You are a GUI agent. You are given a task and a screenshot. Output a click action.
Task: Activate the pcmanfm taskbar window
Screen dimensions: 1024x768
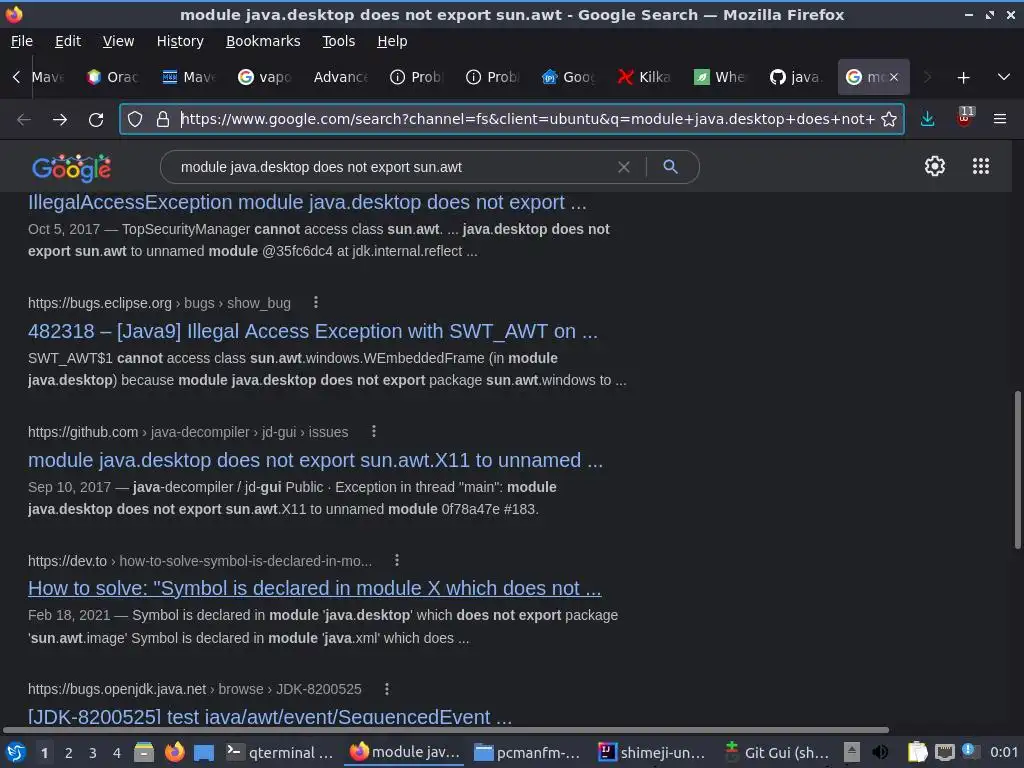tap(528, 752)
